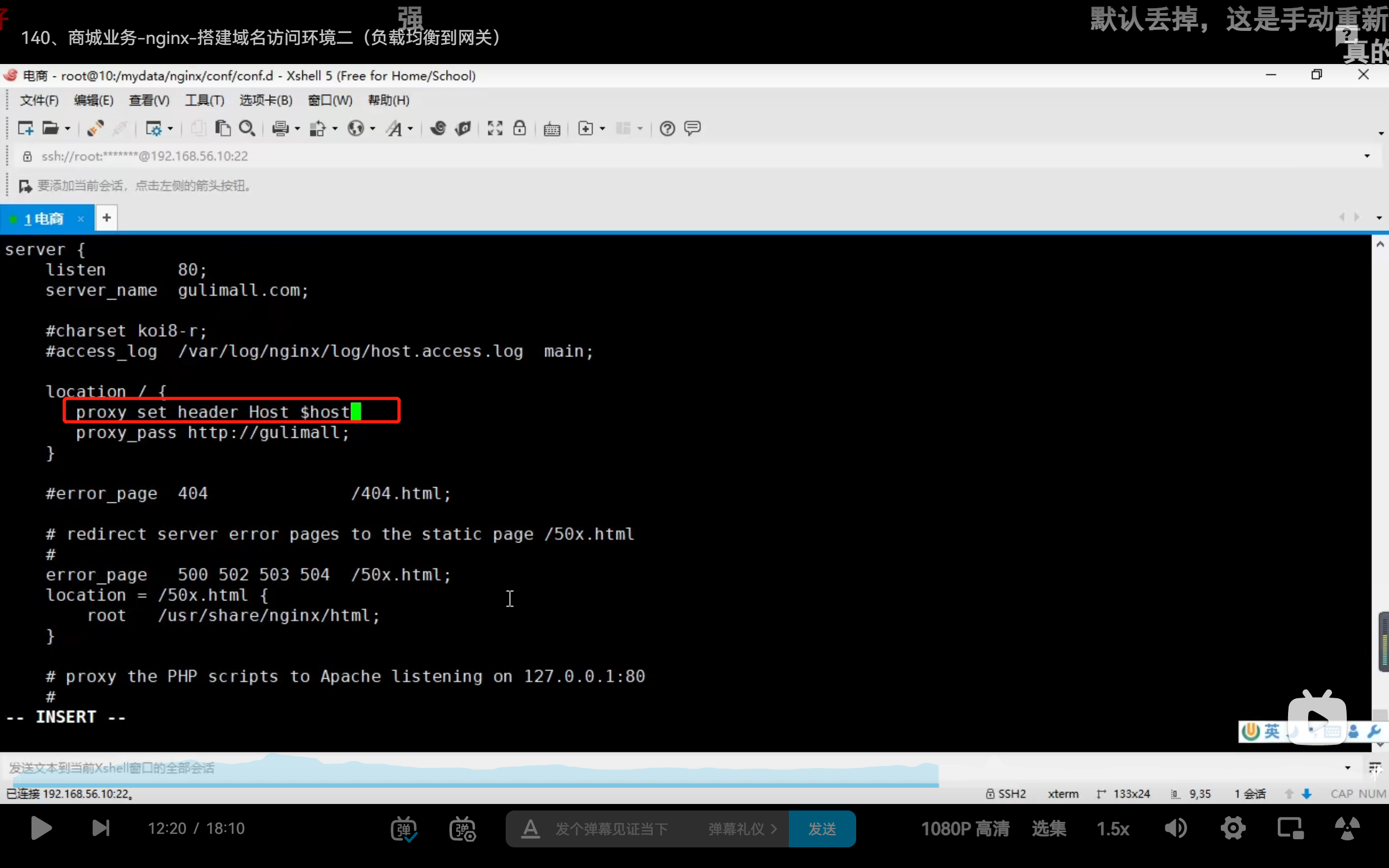Viewport: 1389px width, 868px height.
Task: Click the Find magnifier icon
Action: (247, 128)
